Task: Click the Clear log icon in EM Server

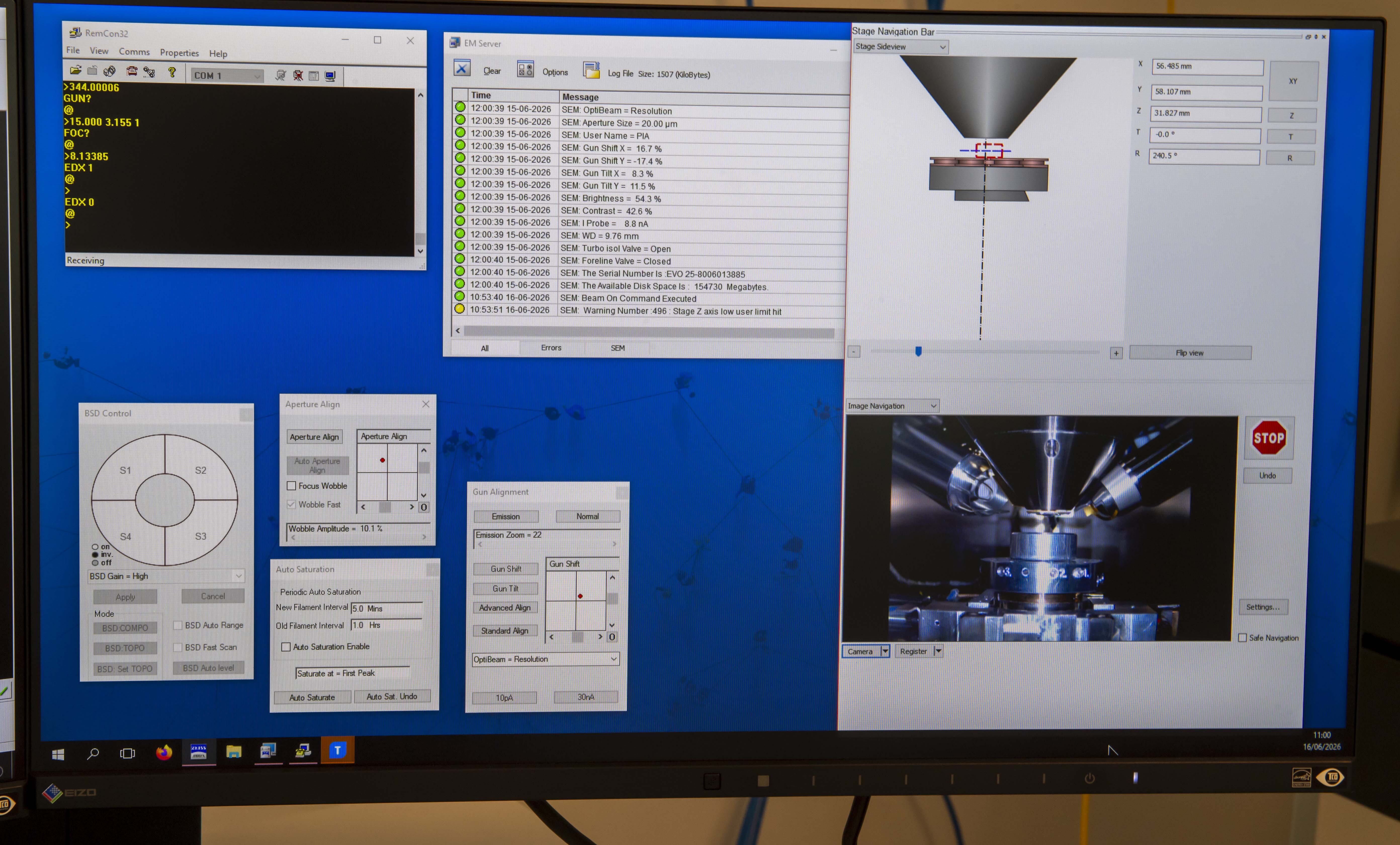Action: coord(462,68)
